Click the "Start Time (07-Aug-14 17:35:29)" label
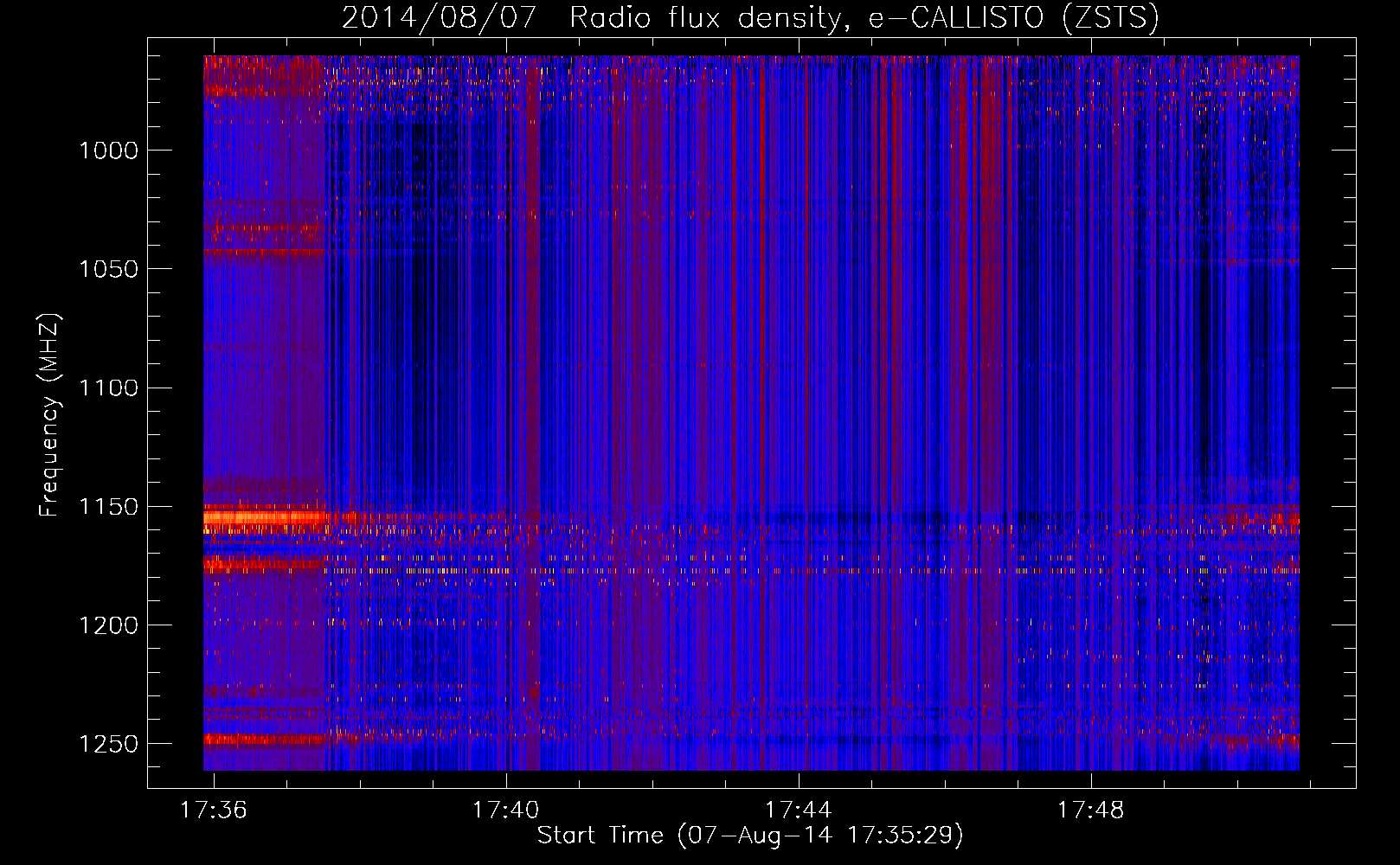The height and width of the screenshot is (865, 1400). (x=750, y=836)
